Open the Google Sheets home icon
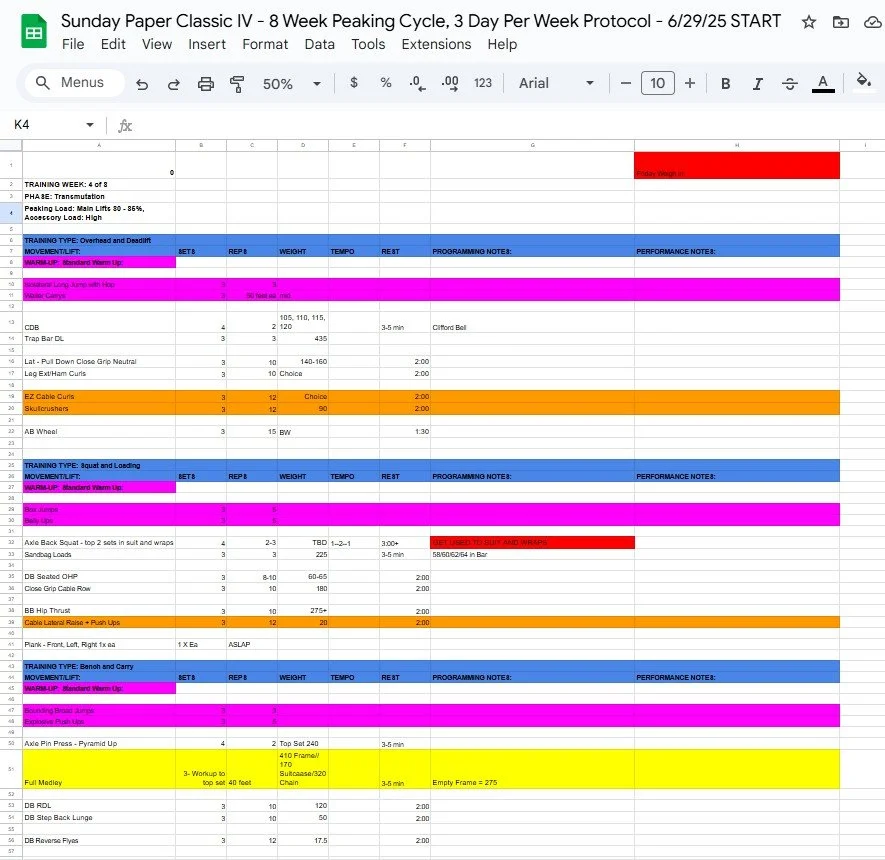Image resolution: width=885 pixels, height=860 pixels. (34, 32)
